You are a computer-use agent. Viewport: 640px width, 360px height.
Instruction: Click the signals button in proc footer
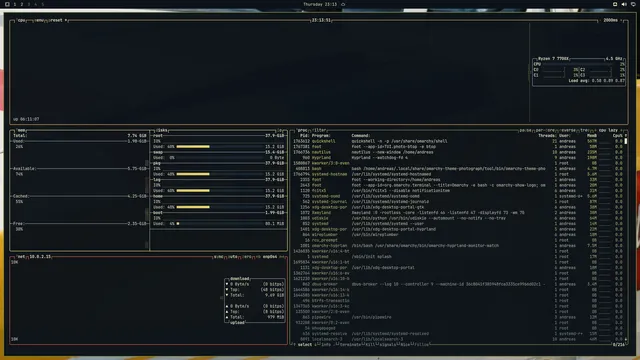tap(387, 345)
